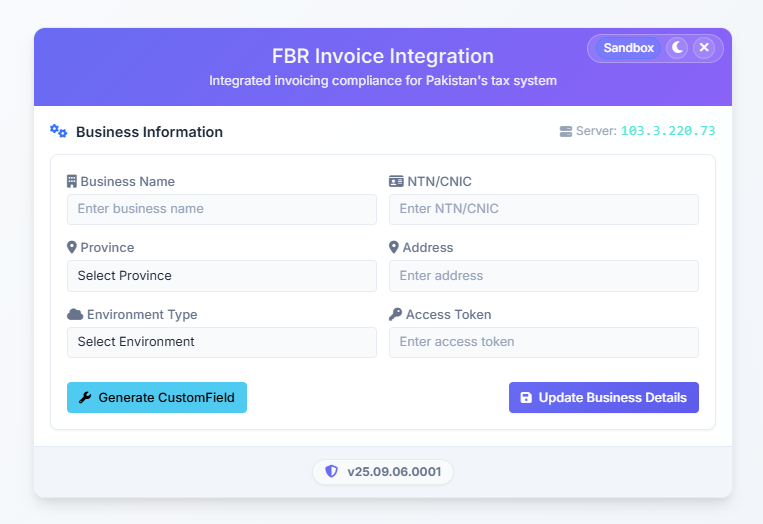The width and height of the screenshot is (763, 524).
Task: Click the server IP 103.3.220.73
Action: [668, 131]
